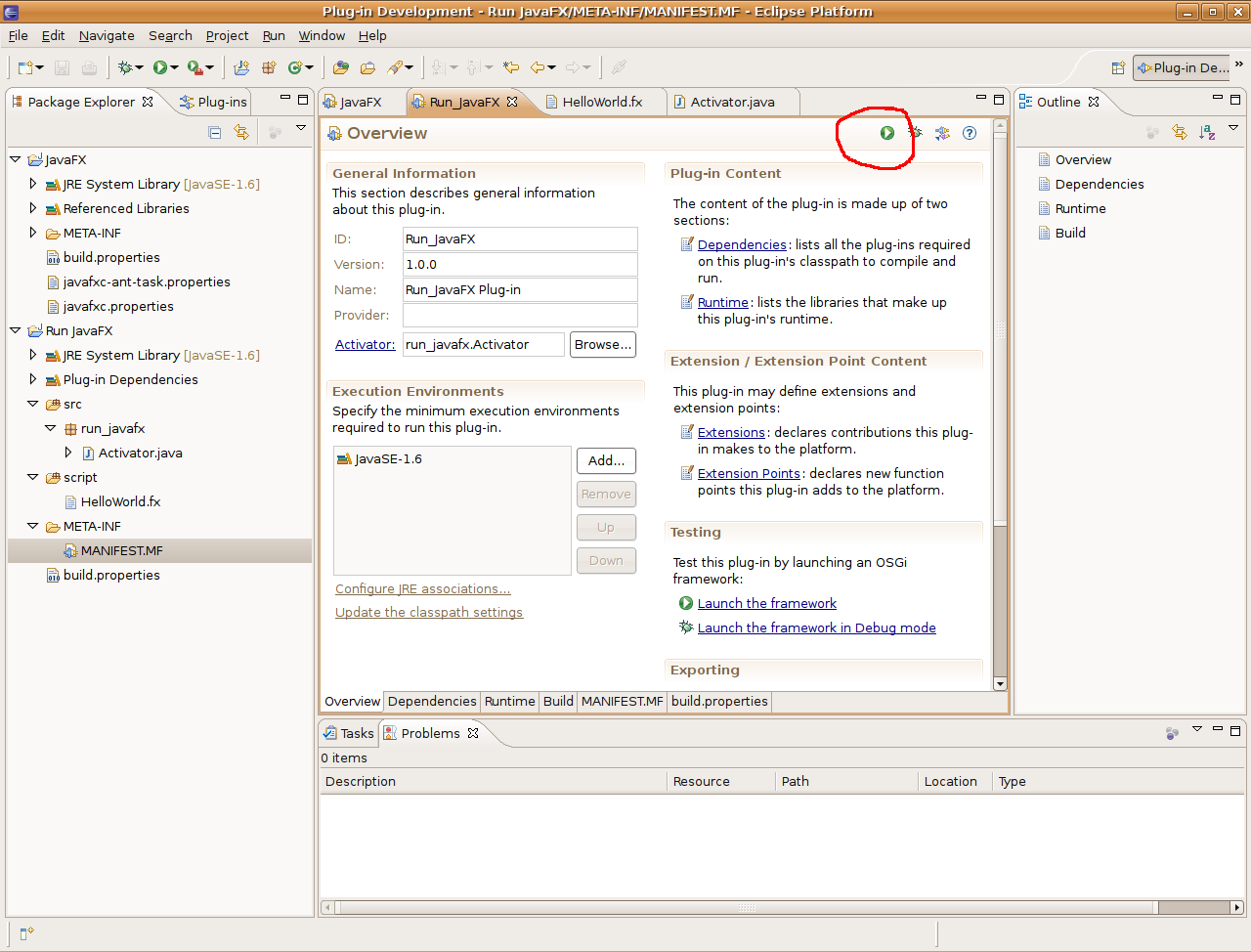The height and width of the screenshot is (952, 1251).
Task: Click the Browse... button next to Activator
Action: coord(603,344)
